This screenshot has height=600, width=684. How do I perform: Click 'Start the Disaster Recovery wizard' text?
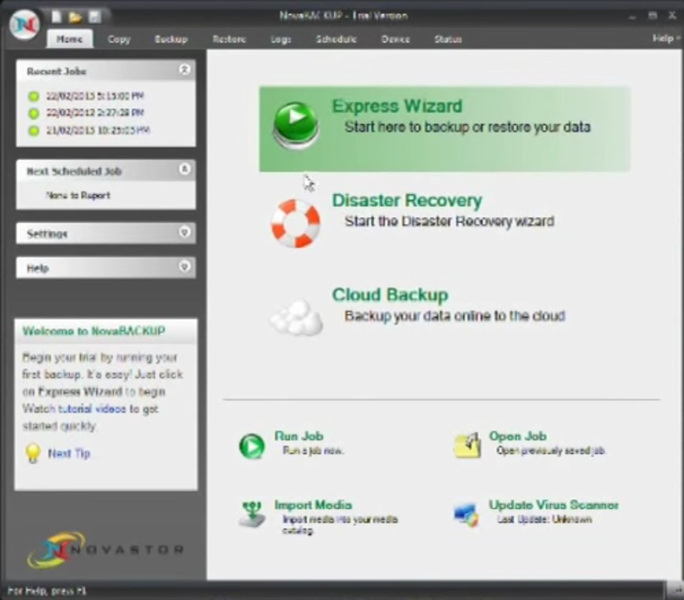[x=449, y=221]
